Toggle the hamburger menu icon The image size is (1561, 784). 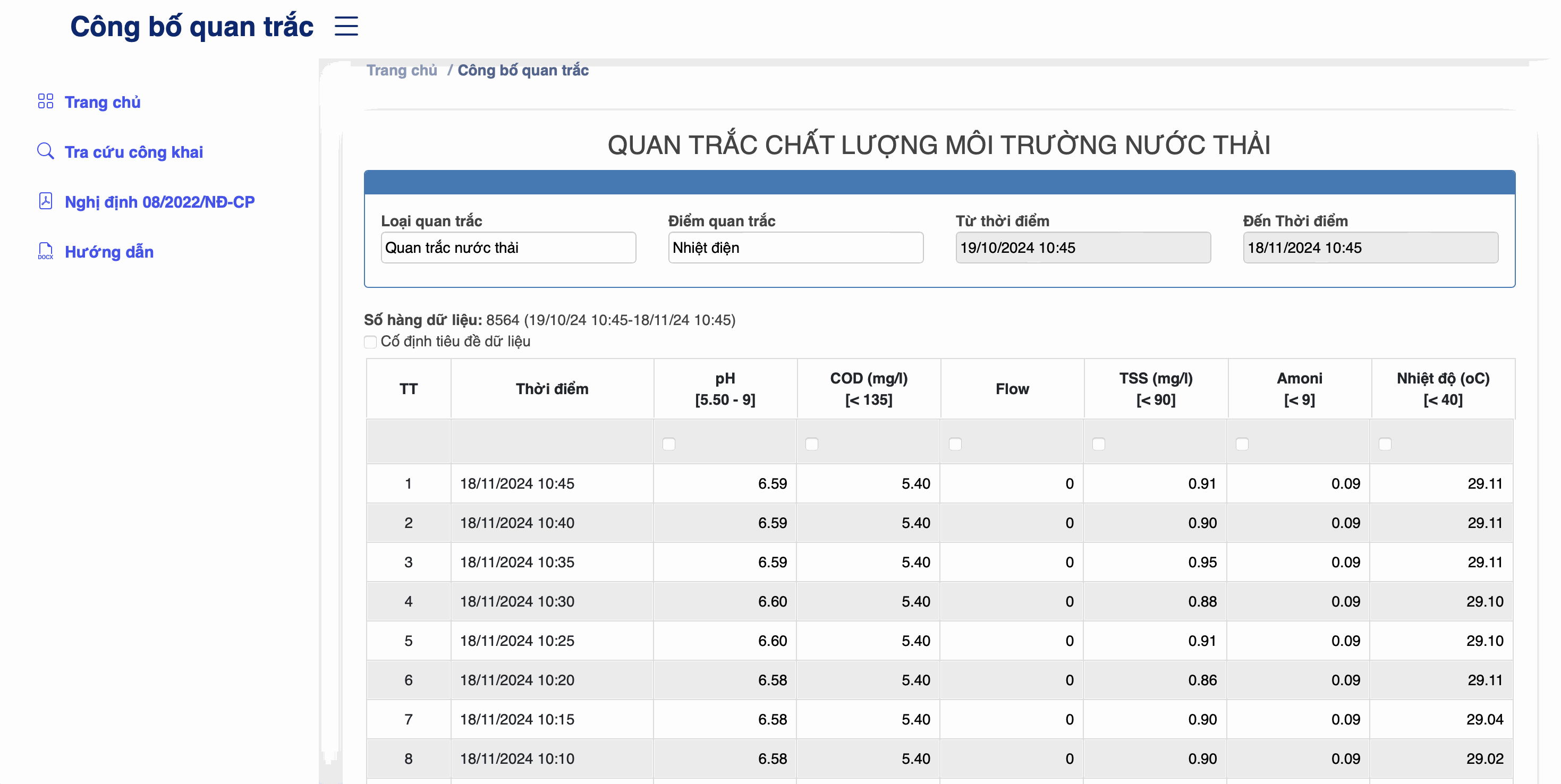[346, 26]
